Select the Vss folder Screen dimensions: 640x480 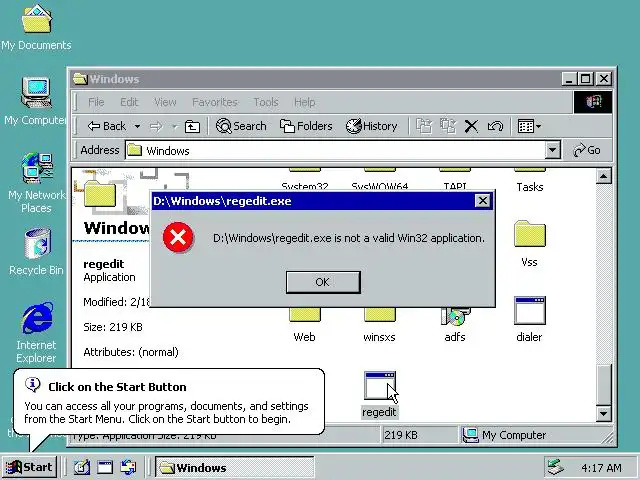click(x=530, y=244)
